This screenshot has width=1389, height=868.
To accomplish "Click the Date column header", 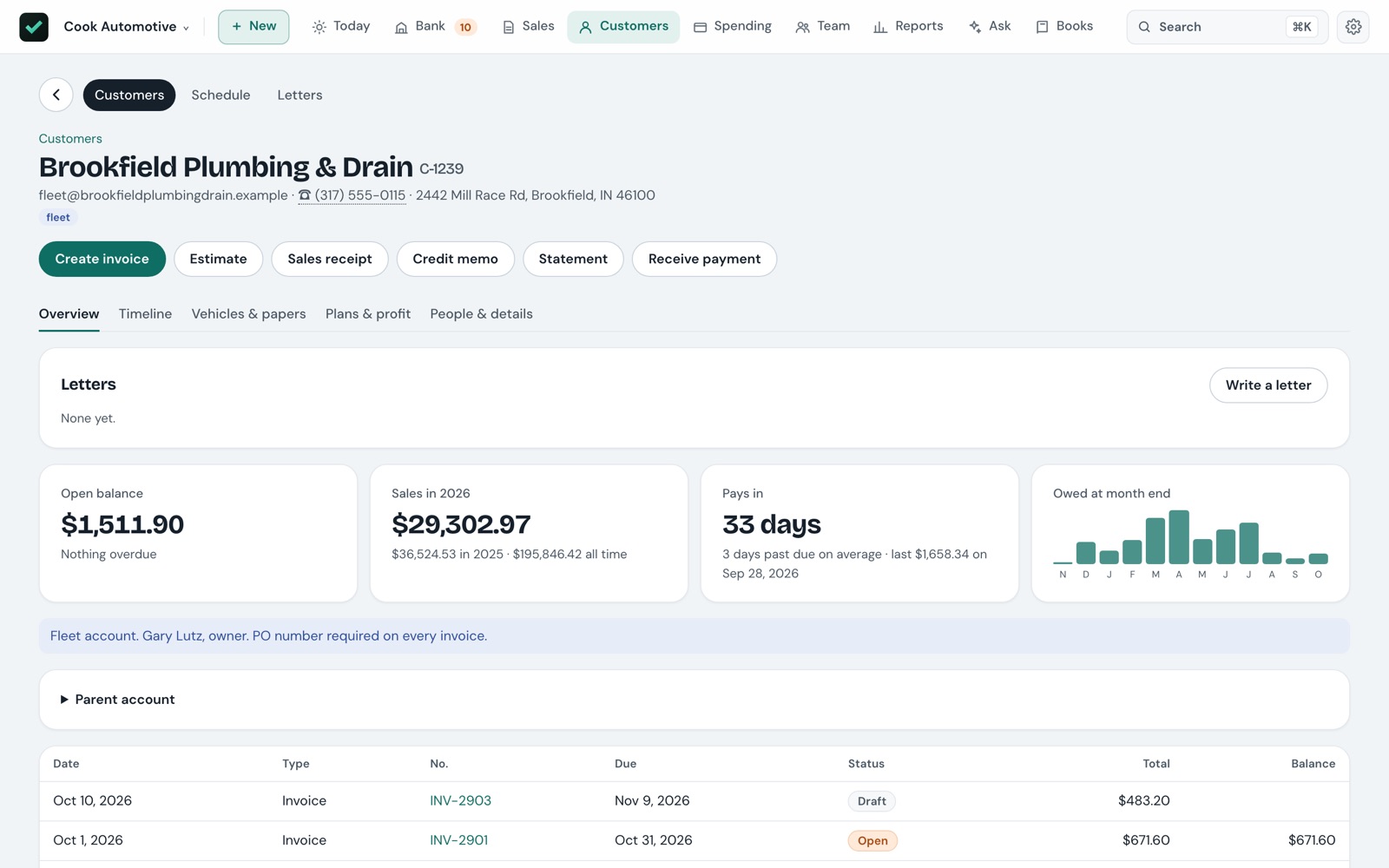I will coord(66,764).
